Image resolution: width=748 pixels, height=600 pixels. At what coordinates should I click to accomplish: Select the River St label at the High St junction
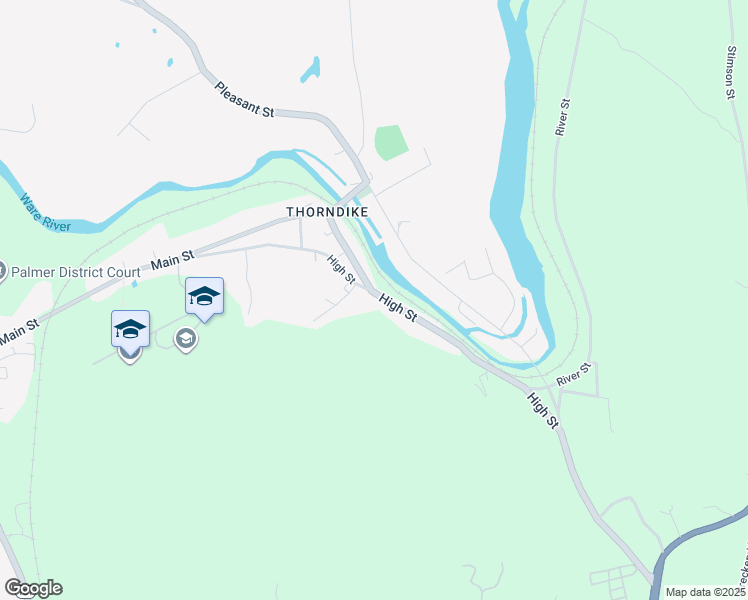pos(574,374)
